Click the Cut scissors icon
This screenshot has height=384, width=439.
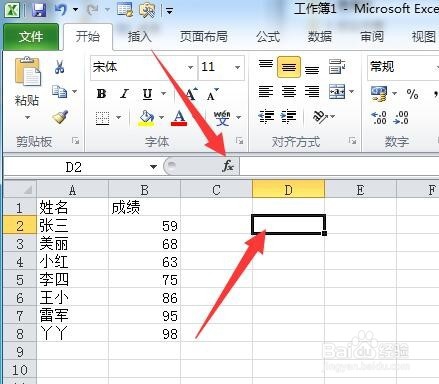pos(59,67)
